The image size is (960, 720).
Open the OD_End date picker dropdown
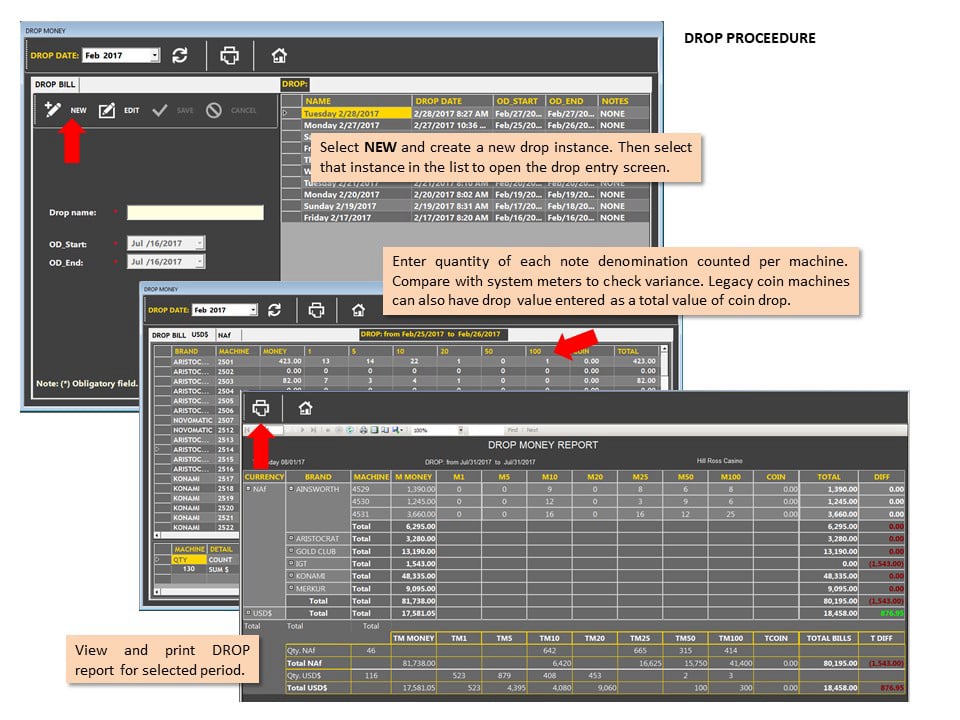[200, 261]
